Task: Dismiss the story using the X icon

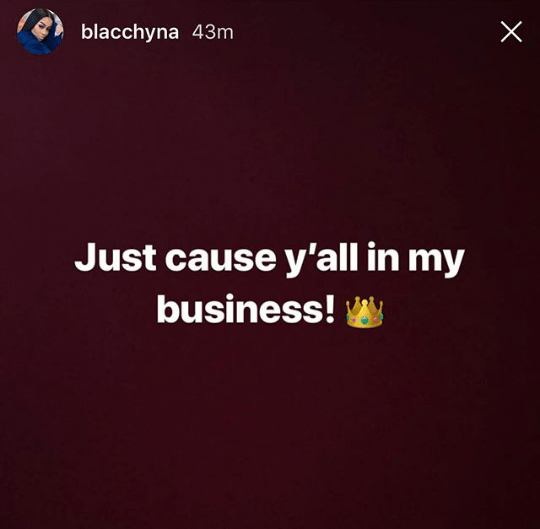Action: tap(511, 32)
